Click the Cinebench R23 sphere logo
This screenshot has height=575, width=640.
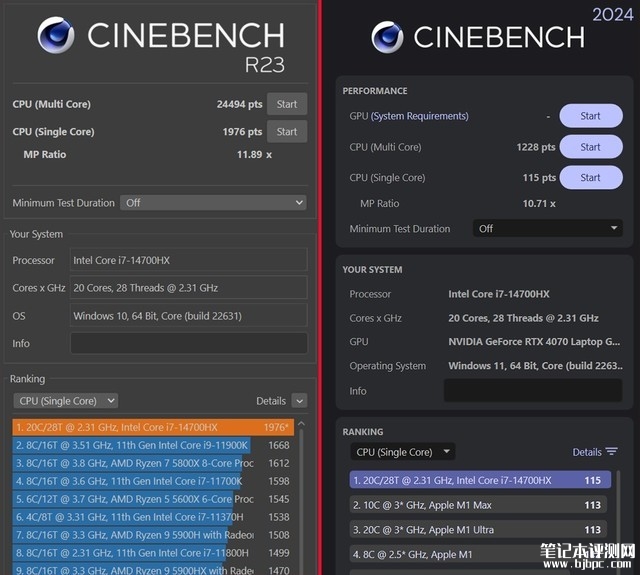[56, 35]
